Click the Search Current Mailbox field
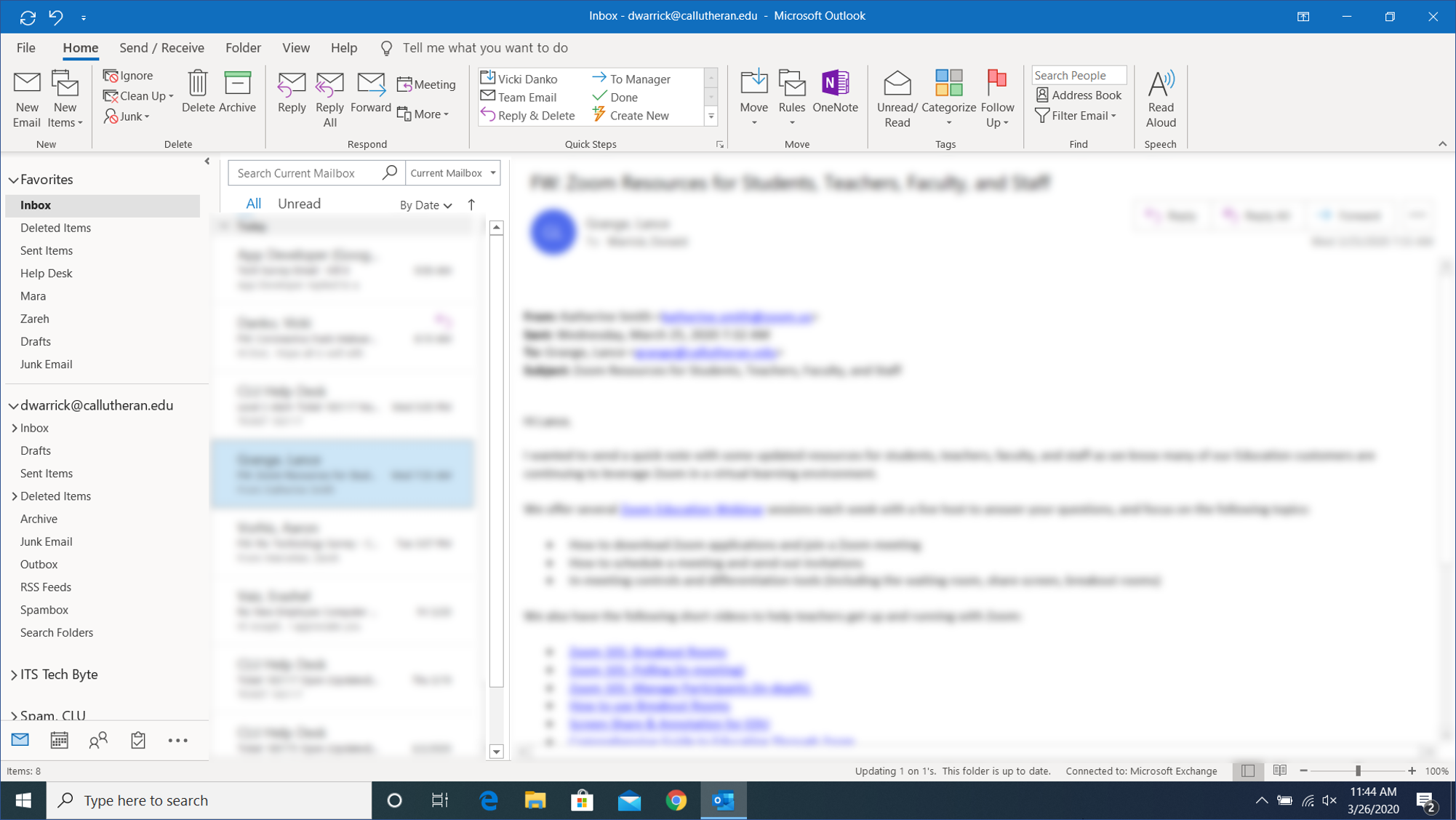This screenshot has height=820, width=1456. point(305,173)
